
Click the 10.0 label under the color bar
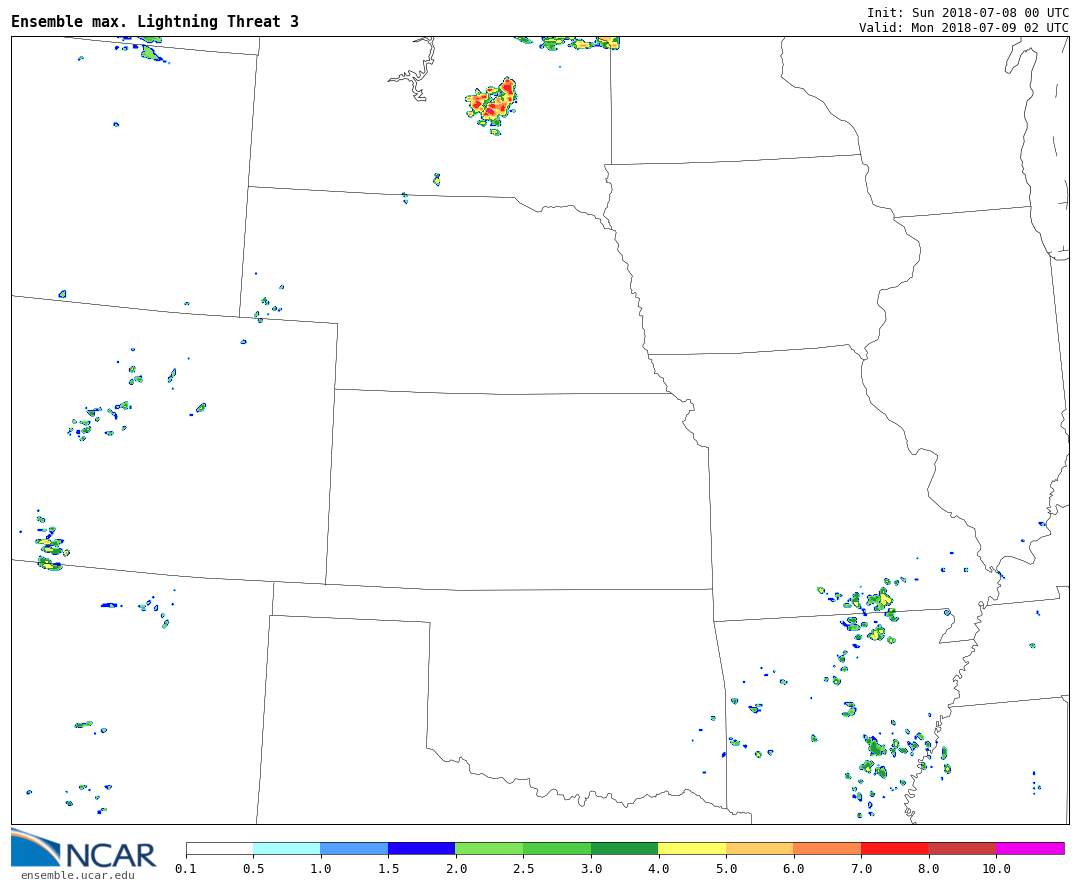click(996, 869)
